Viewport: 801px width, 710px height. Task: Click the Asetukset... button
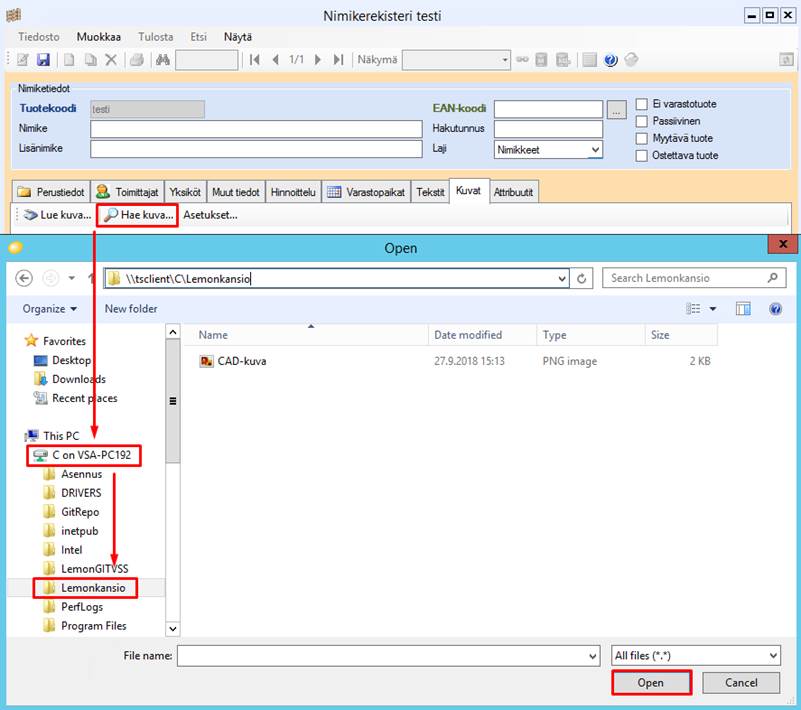click(210, 215)
